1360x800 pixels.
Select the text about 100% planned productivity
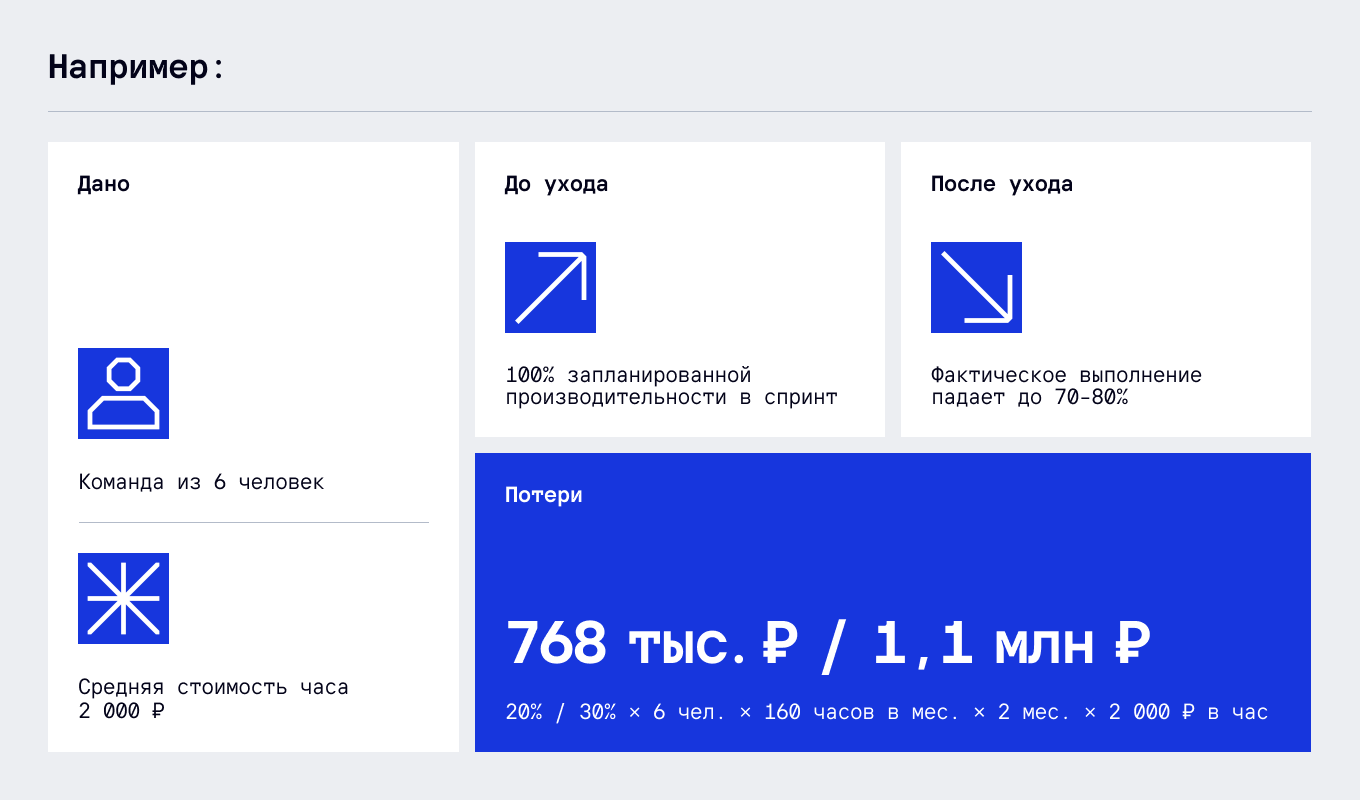671,386
